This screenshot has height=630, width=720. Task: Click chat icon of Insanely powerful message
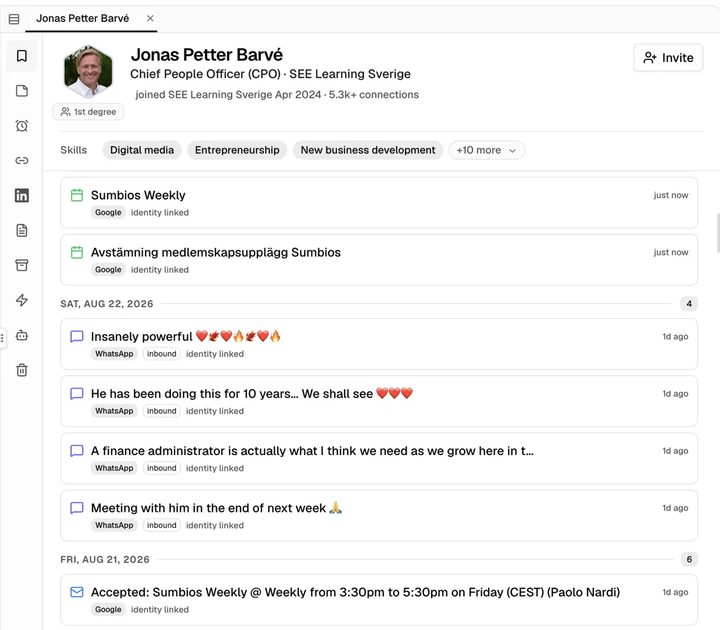[77, 337]
